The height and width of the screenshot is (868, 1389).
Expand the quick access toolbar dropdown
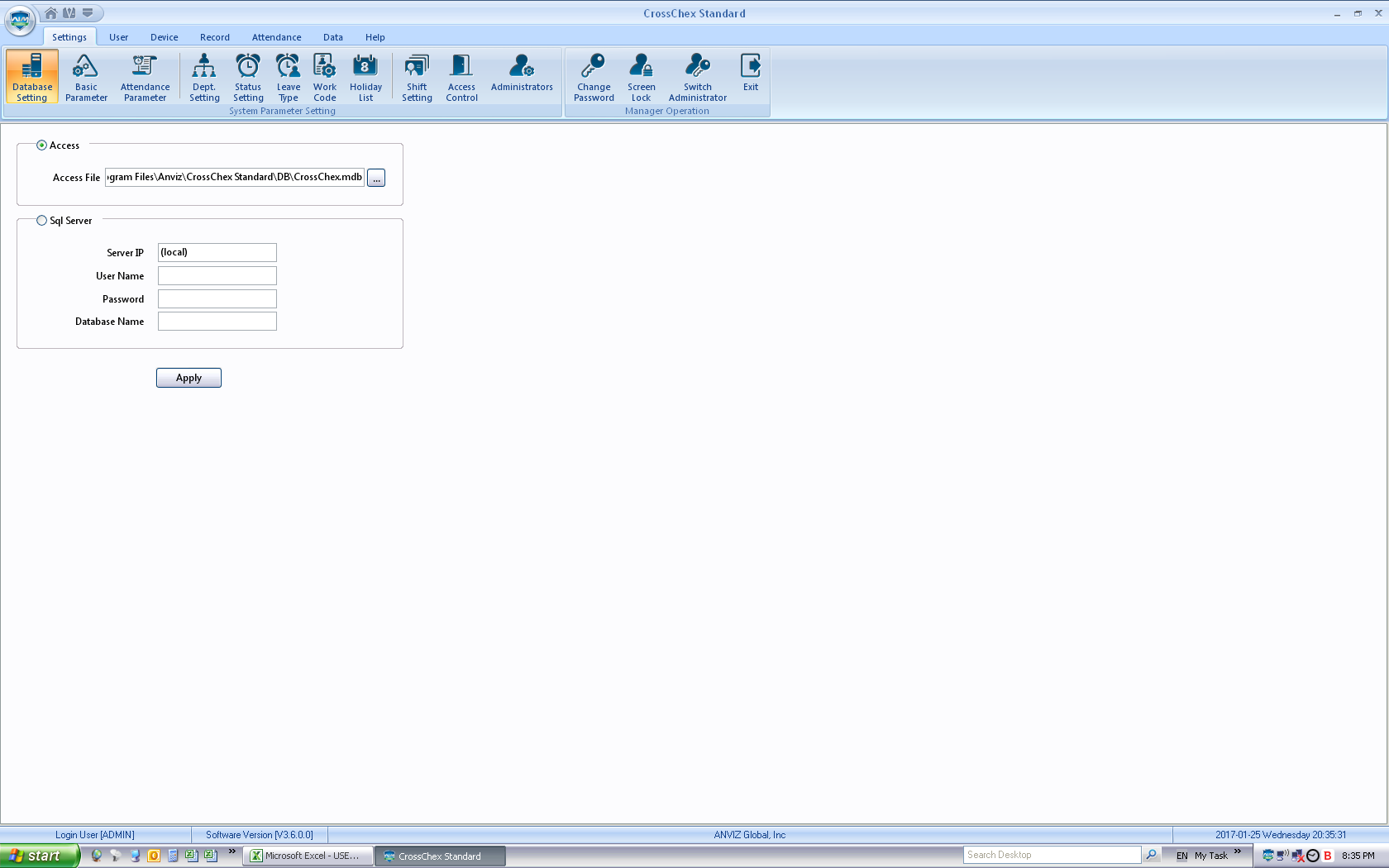tap(88, 13)
